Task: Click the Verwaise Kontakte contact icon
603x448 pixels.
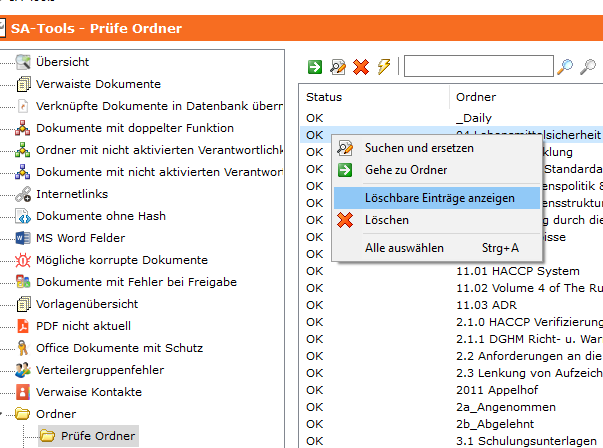Action: 23,392
